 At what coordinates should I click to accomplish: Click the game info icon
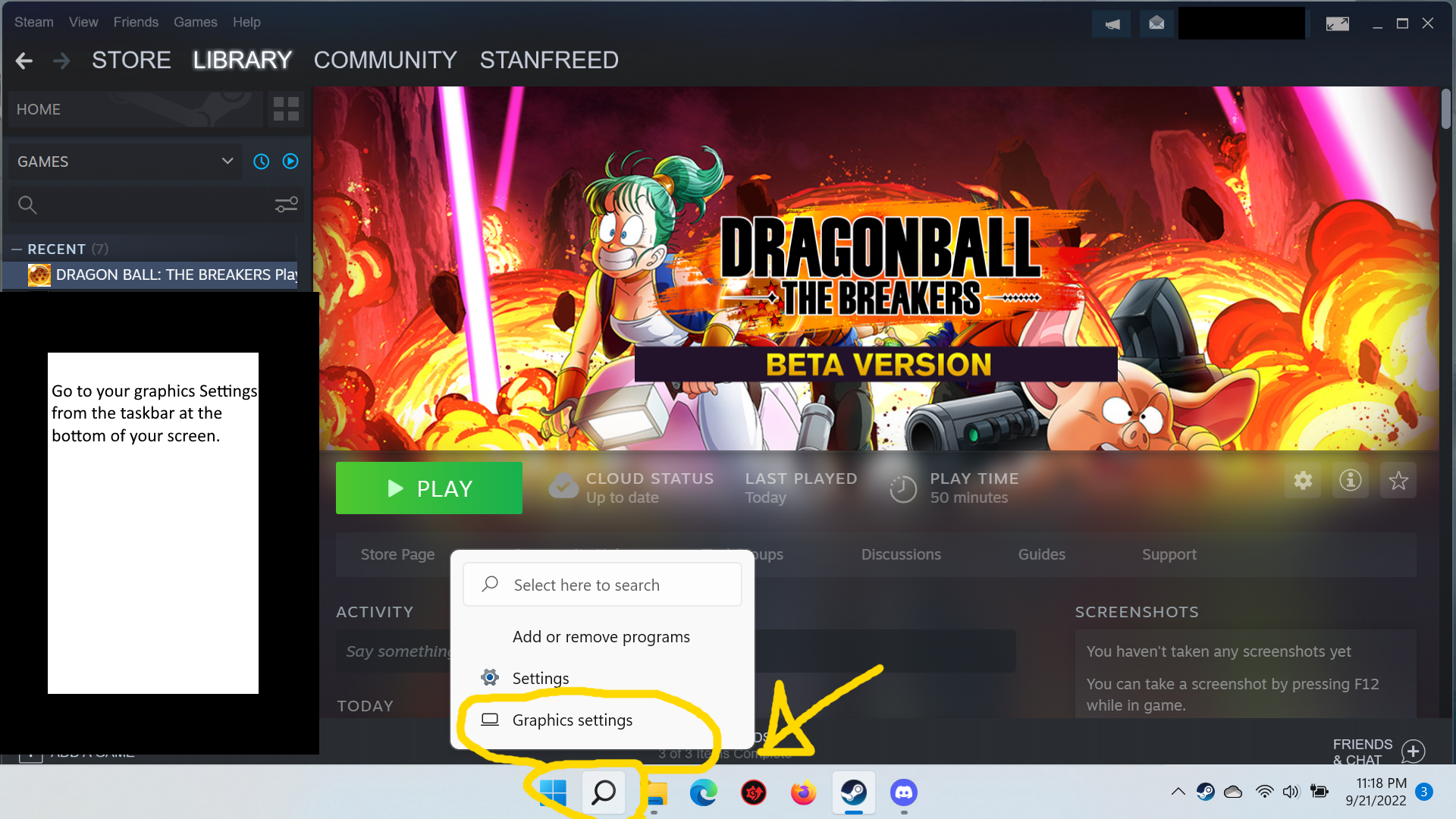(x=1351, y=480)
